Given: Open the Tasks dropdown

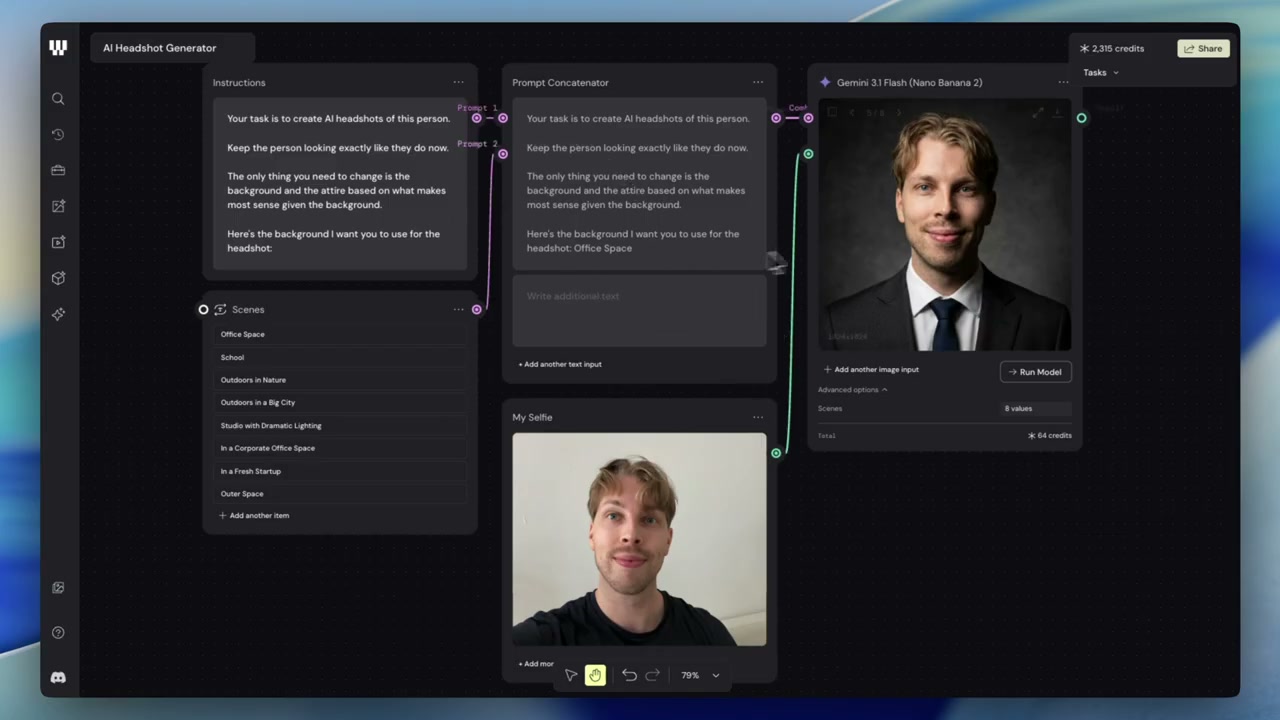Looking at the screenshot, I should tap(1101, 72).
